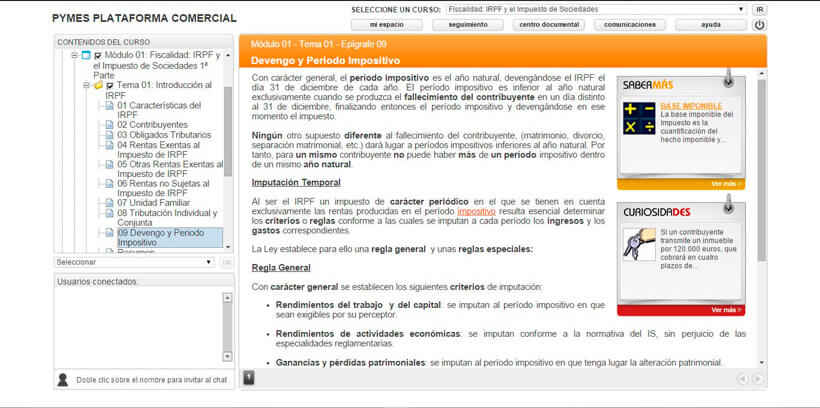Screen dimensions: 820x408
Task: Click the 'Regla General' heading
Action: (281, 268)
